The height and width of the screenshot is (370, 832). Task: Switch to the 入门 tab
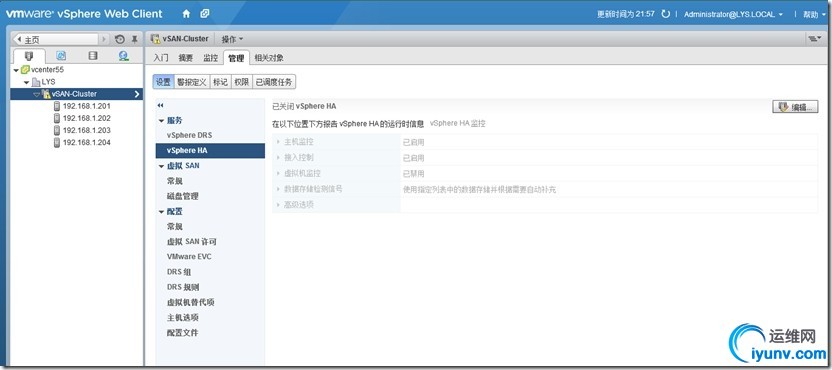(161, 58)
